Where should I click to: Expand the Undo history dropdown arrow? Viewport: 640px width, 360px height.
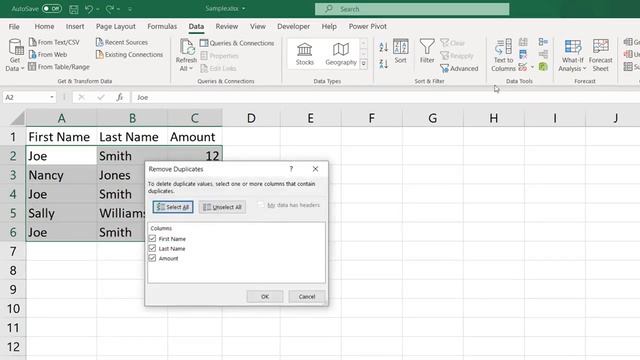point(98,9)
